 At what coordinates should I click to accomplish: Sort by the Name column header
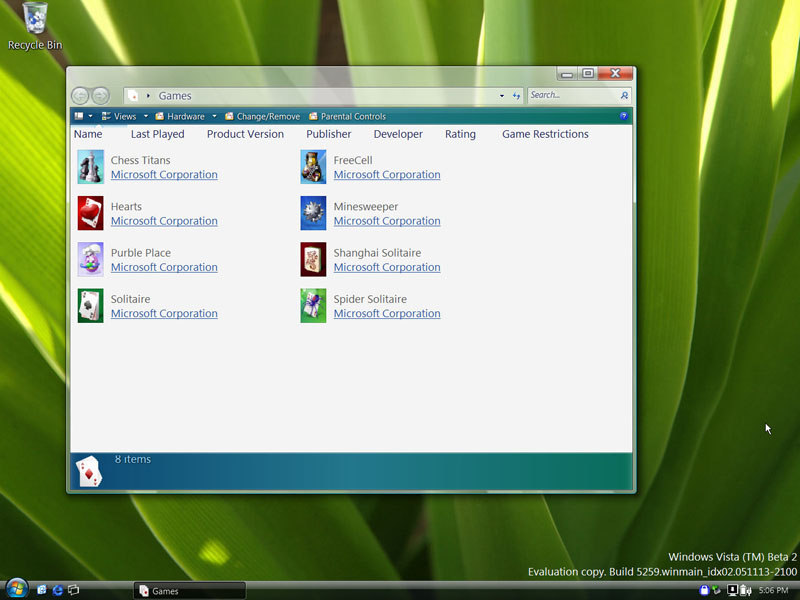(x=88, y=134)
